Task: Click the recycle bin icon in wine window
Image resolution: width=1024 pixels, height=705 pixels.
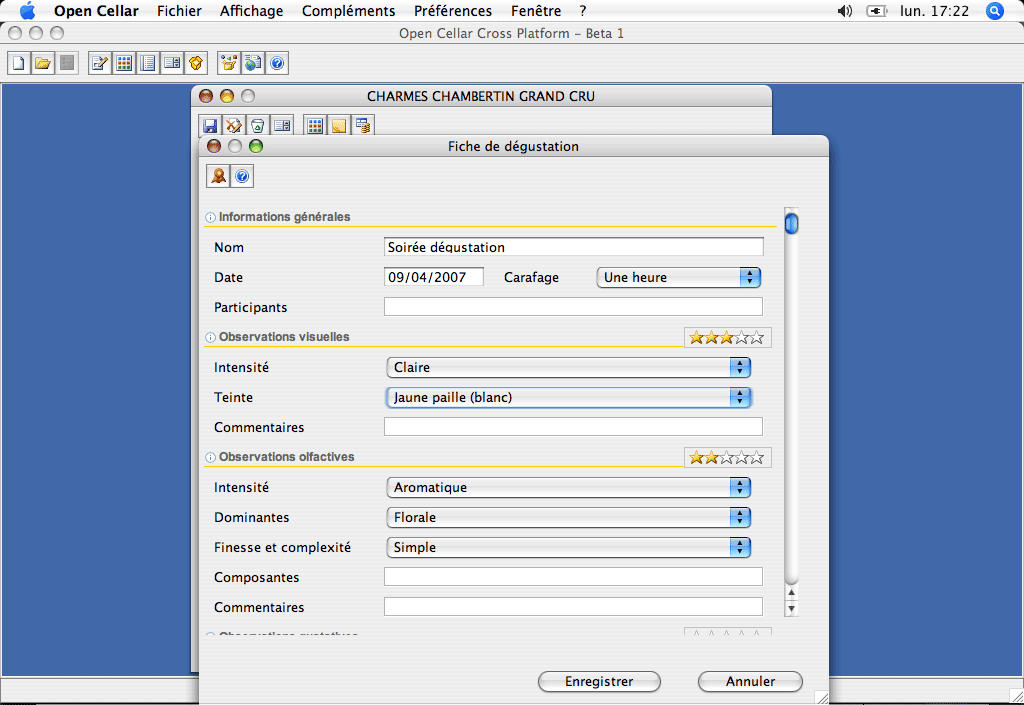Action: coord(258,125)
